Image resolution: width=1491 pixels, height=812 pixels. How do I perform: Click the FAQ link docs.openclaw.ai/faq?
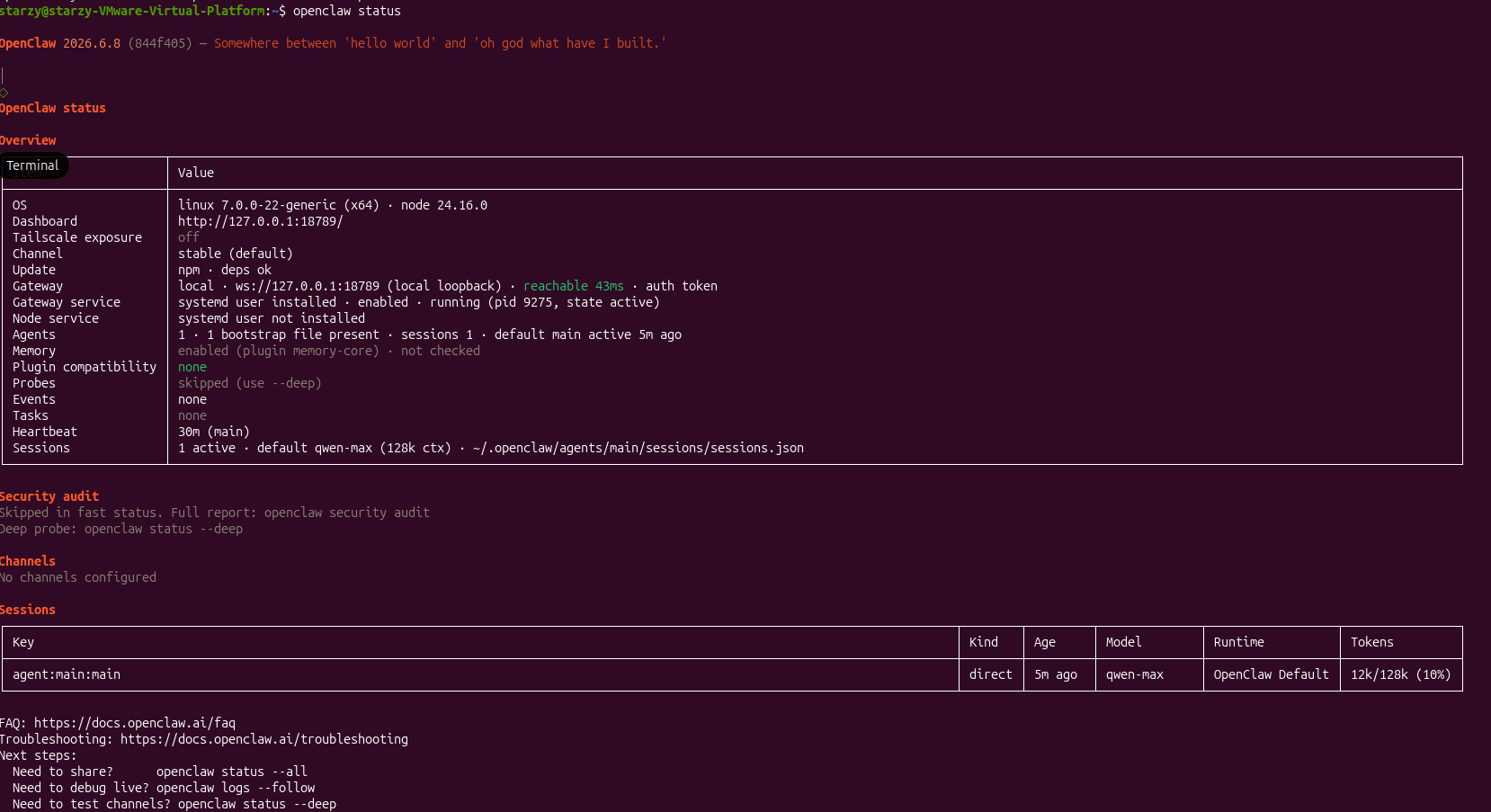[x=135, y=723]
